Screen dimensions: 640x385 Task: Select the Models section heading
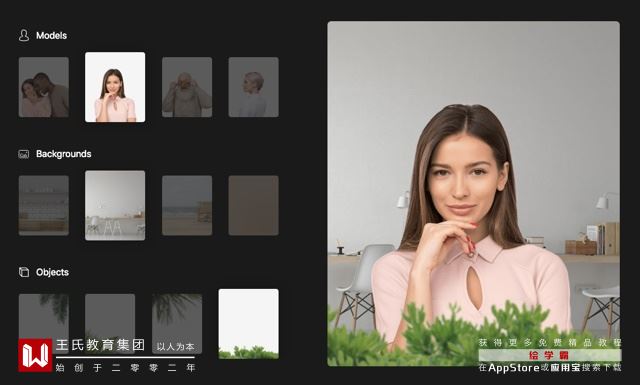51,36
